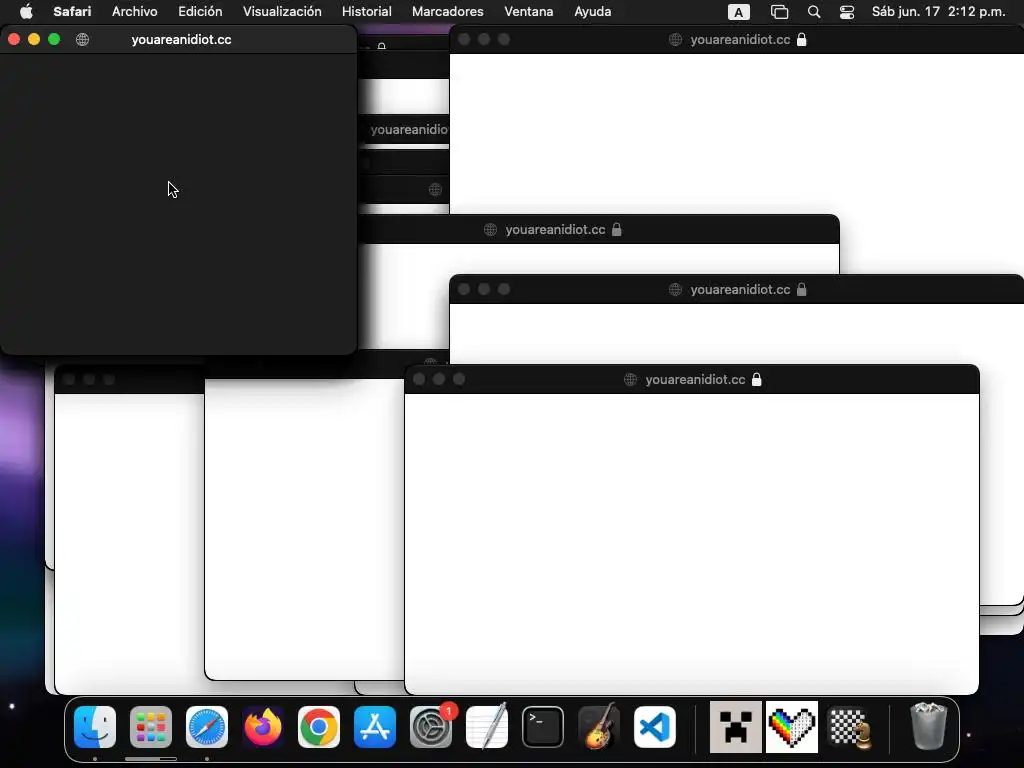Launch Terminal from the Dock
Viewport: 1024px width, 768px height.
pos(543,727)
